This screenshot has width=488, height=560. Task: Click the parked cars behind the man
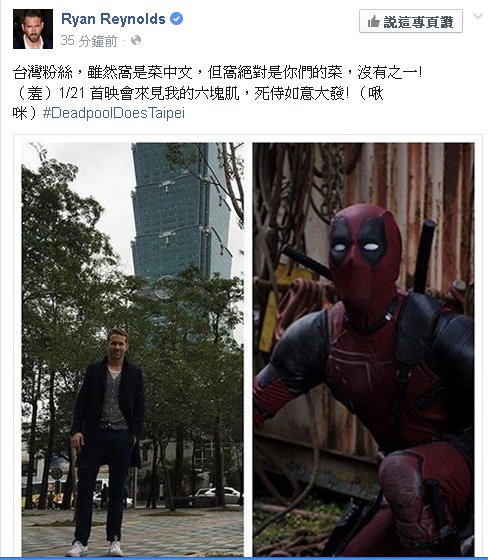coord(217,496)
